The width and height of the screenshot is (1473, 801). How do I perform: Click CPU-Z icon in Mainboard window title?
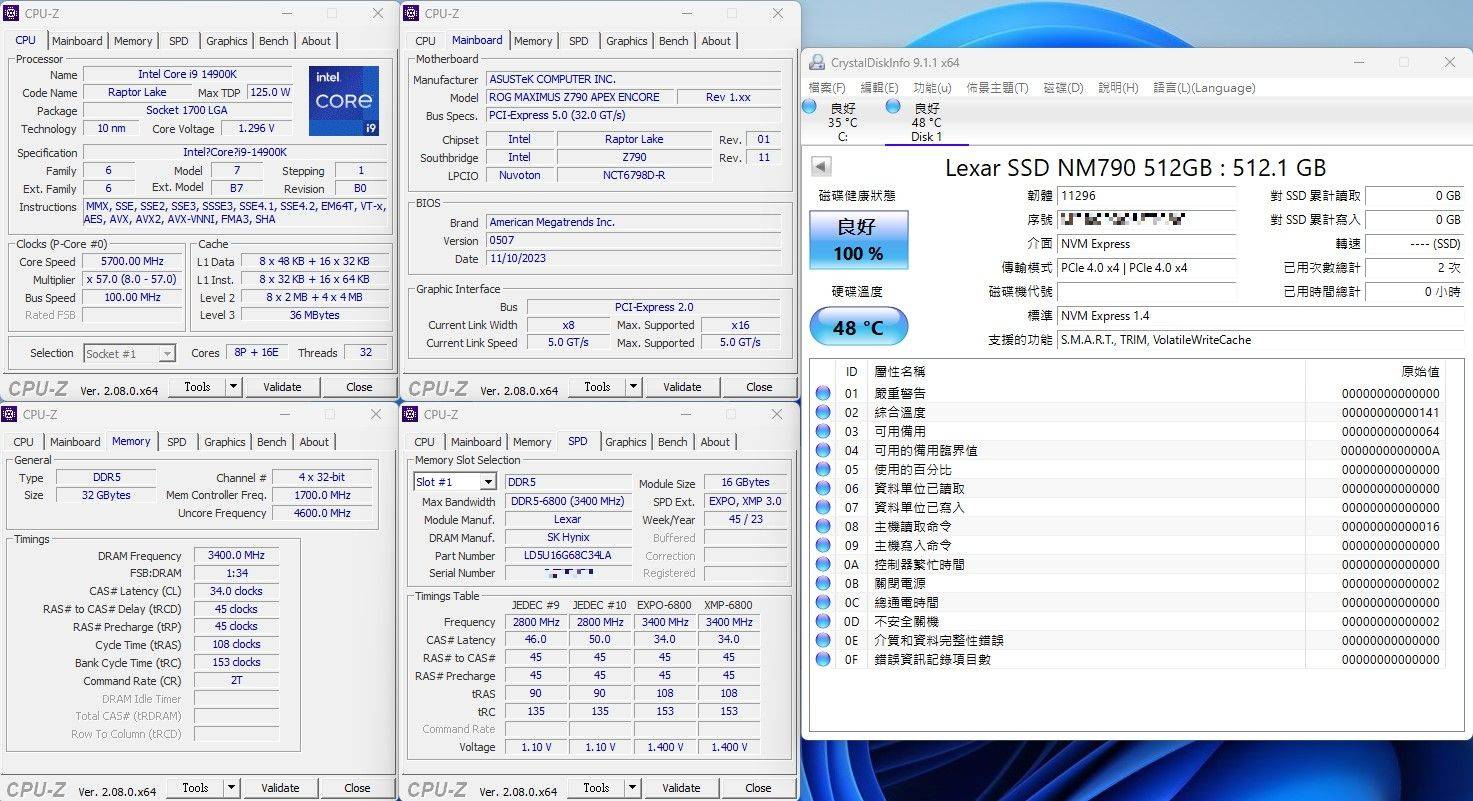tap(412, 14)
